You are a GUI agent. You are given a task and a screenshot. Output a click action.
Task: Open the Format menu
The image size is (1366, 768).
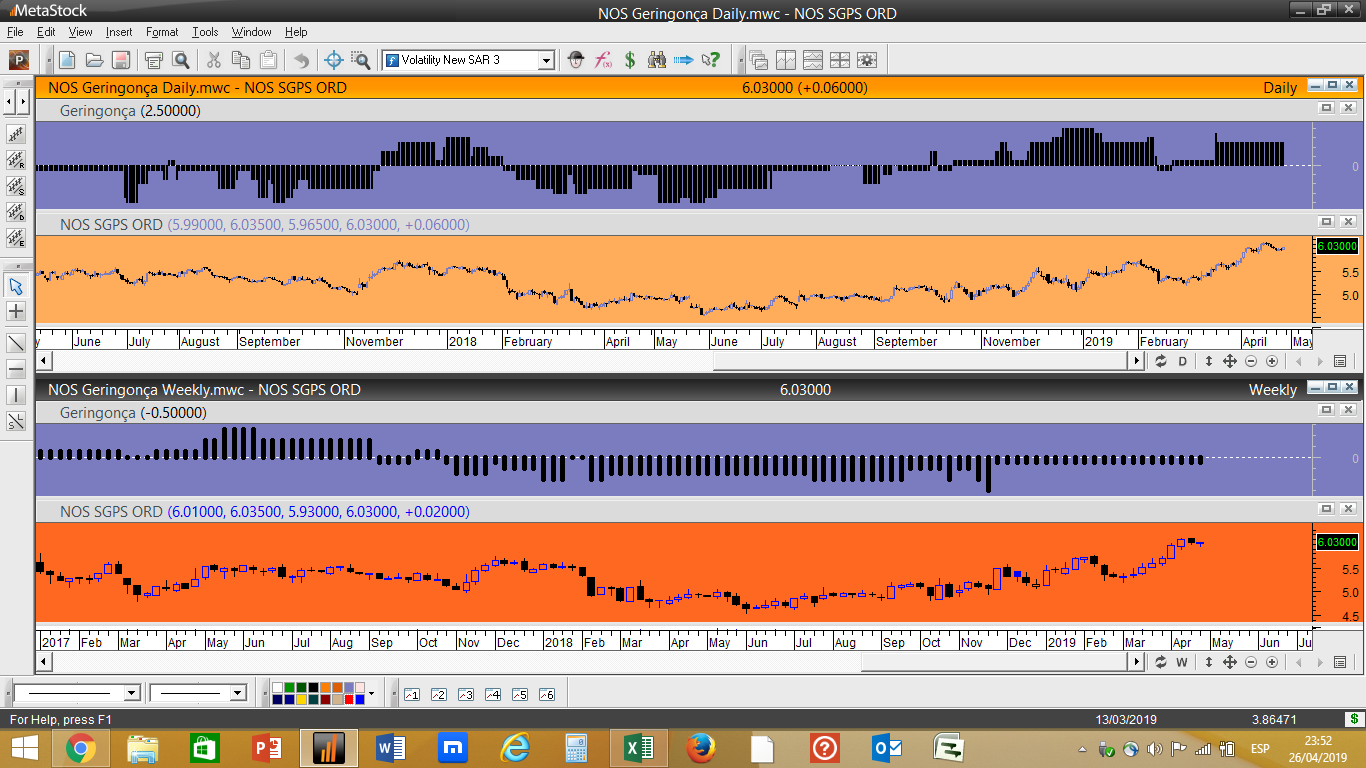[162, 32]
